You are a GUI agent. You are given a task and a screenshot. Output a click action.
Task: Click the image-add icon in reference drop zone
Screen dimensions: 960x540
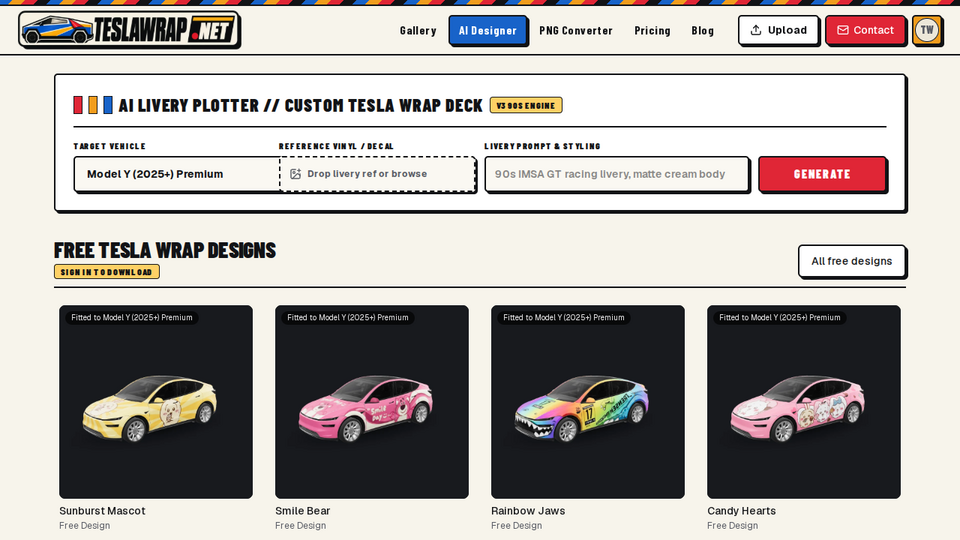pyautogui.click(x=296, y=174)
